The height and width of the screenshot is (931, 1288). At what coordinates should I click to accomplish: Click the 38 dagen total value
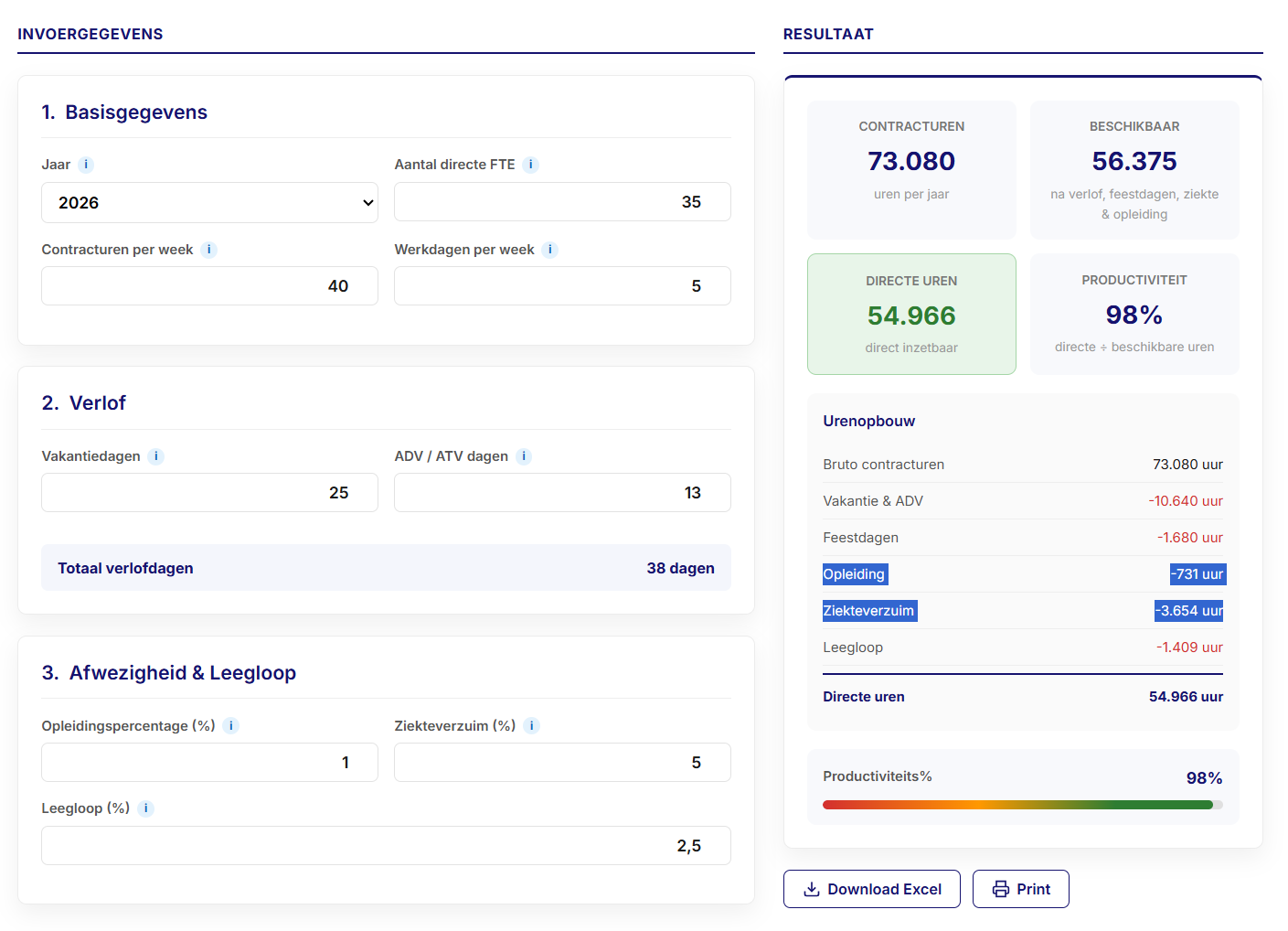click(x=681, y=568)
